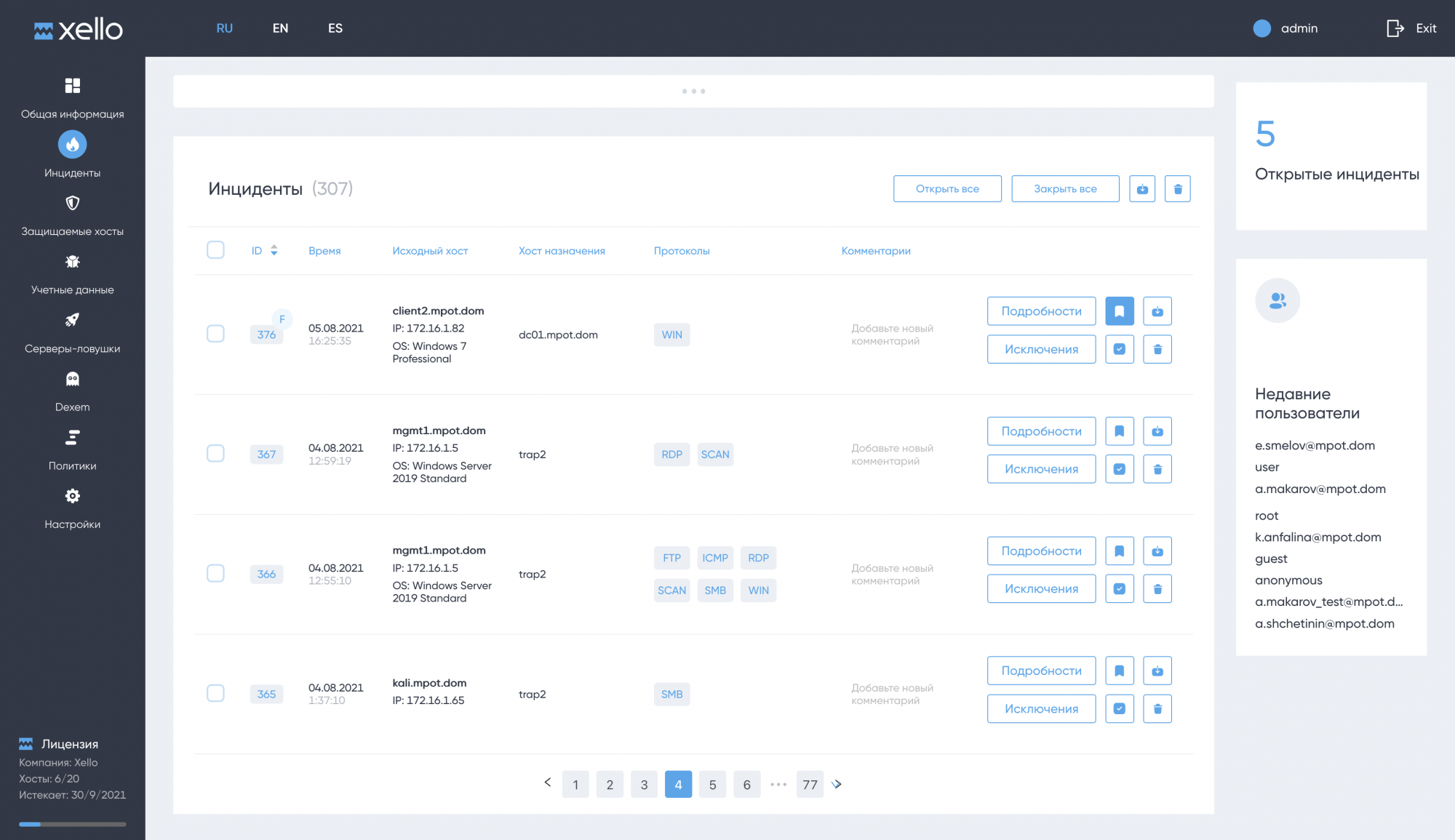Open Подробности for incident 365
This screenshot has width=1455, height=840.
tap(1041, 671)
